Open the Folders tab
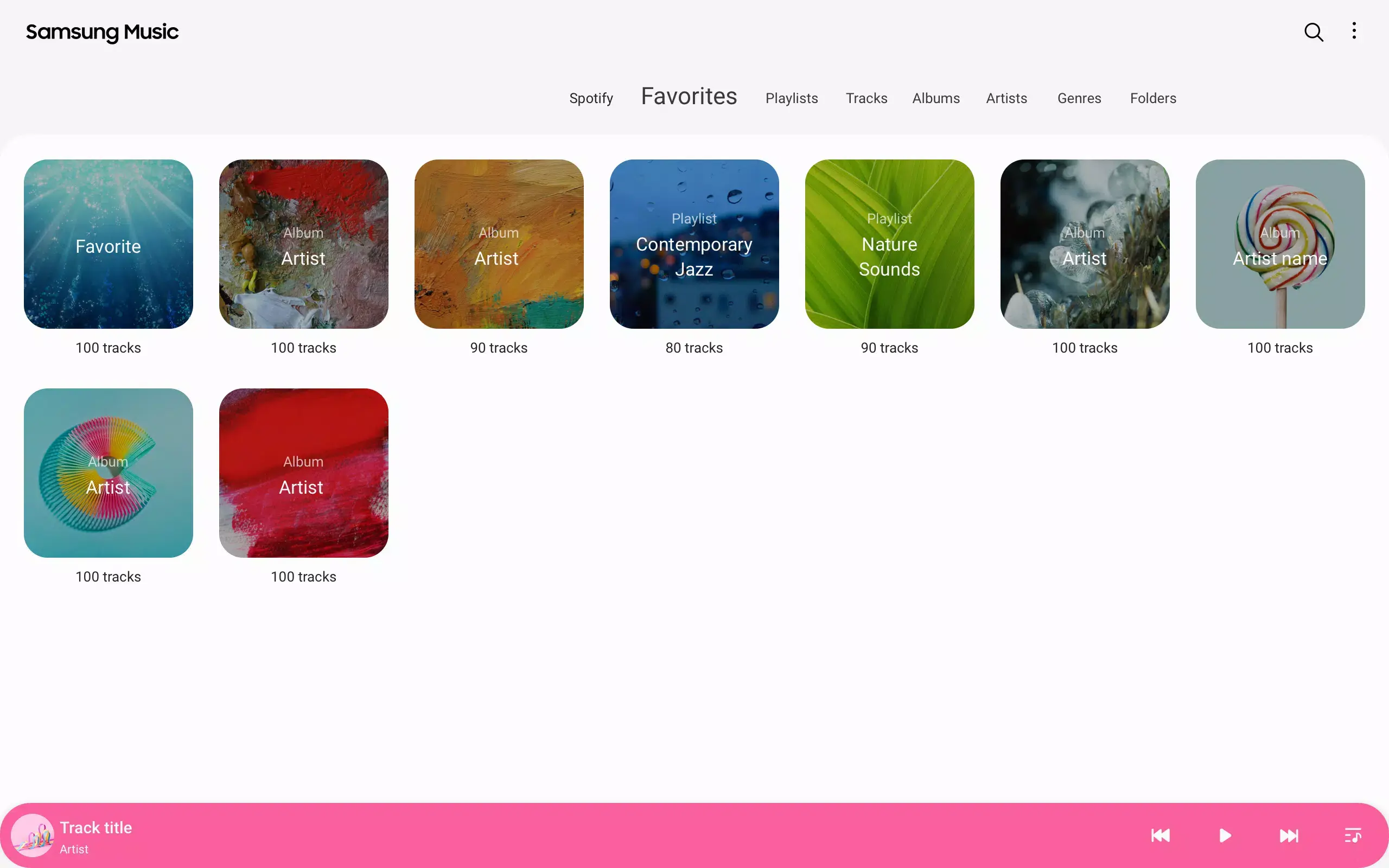 point(1152,98)
